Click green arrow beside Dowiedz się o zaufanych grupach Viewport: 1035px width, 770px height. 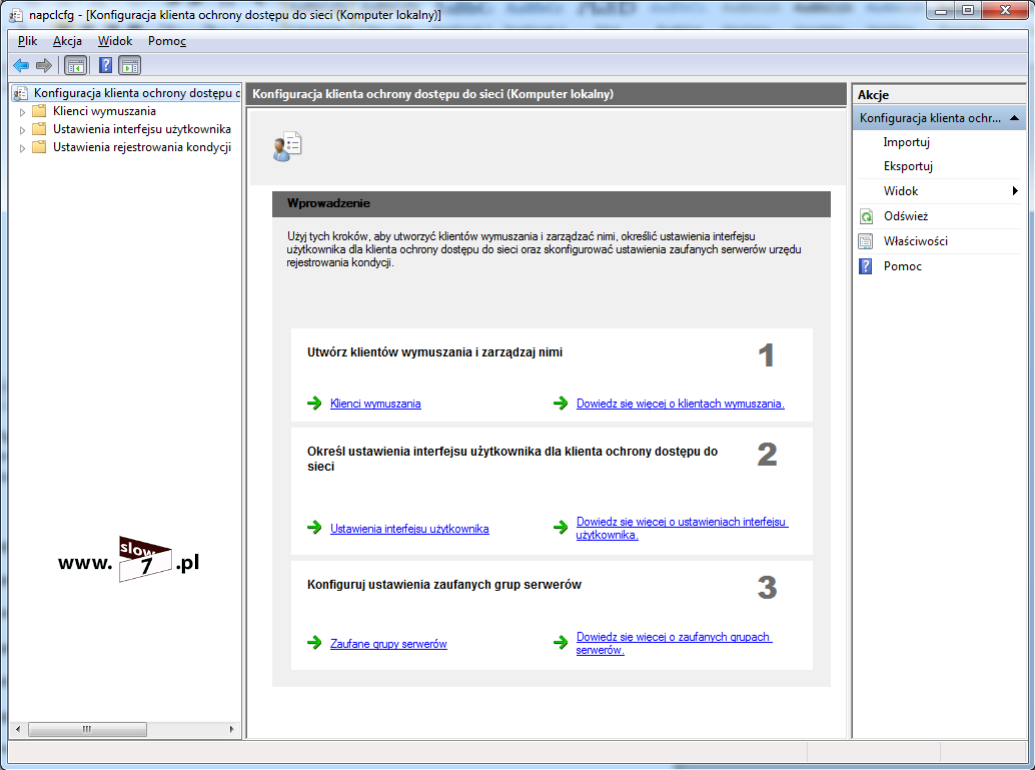[x=560, y=643]
